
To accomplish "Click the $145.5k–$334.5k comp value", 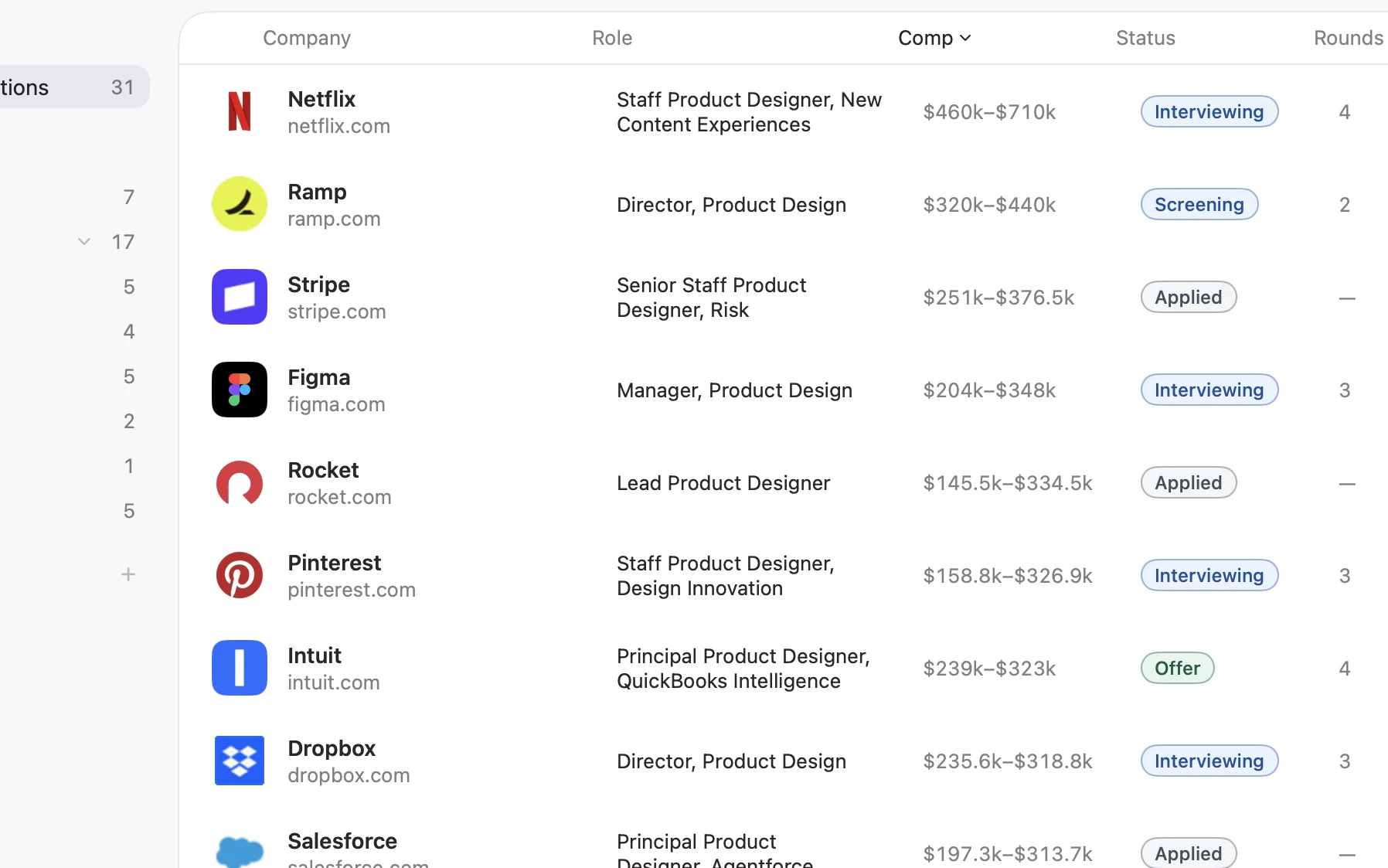I will 1008,483.
